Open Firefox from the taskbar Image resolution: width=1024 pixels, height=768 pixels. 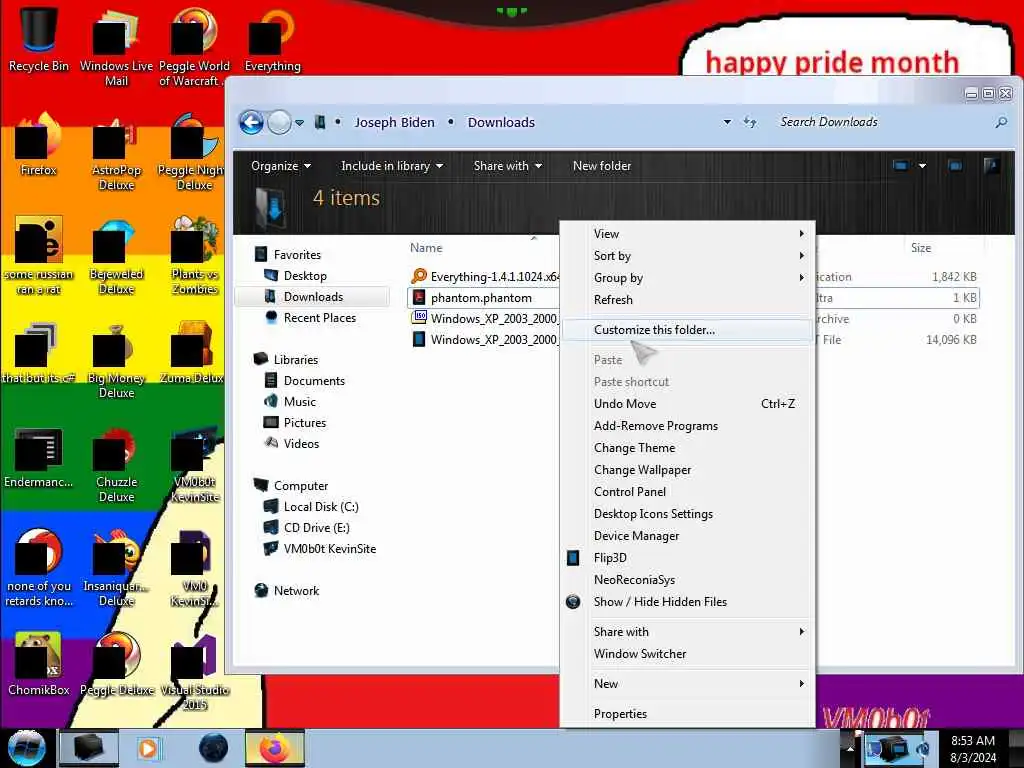pyautogui.click(x=275, y=748)
